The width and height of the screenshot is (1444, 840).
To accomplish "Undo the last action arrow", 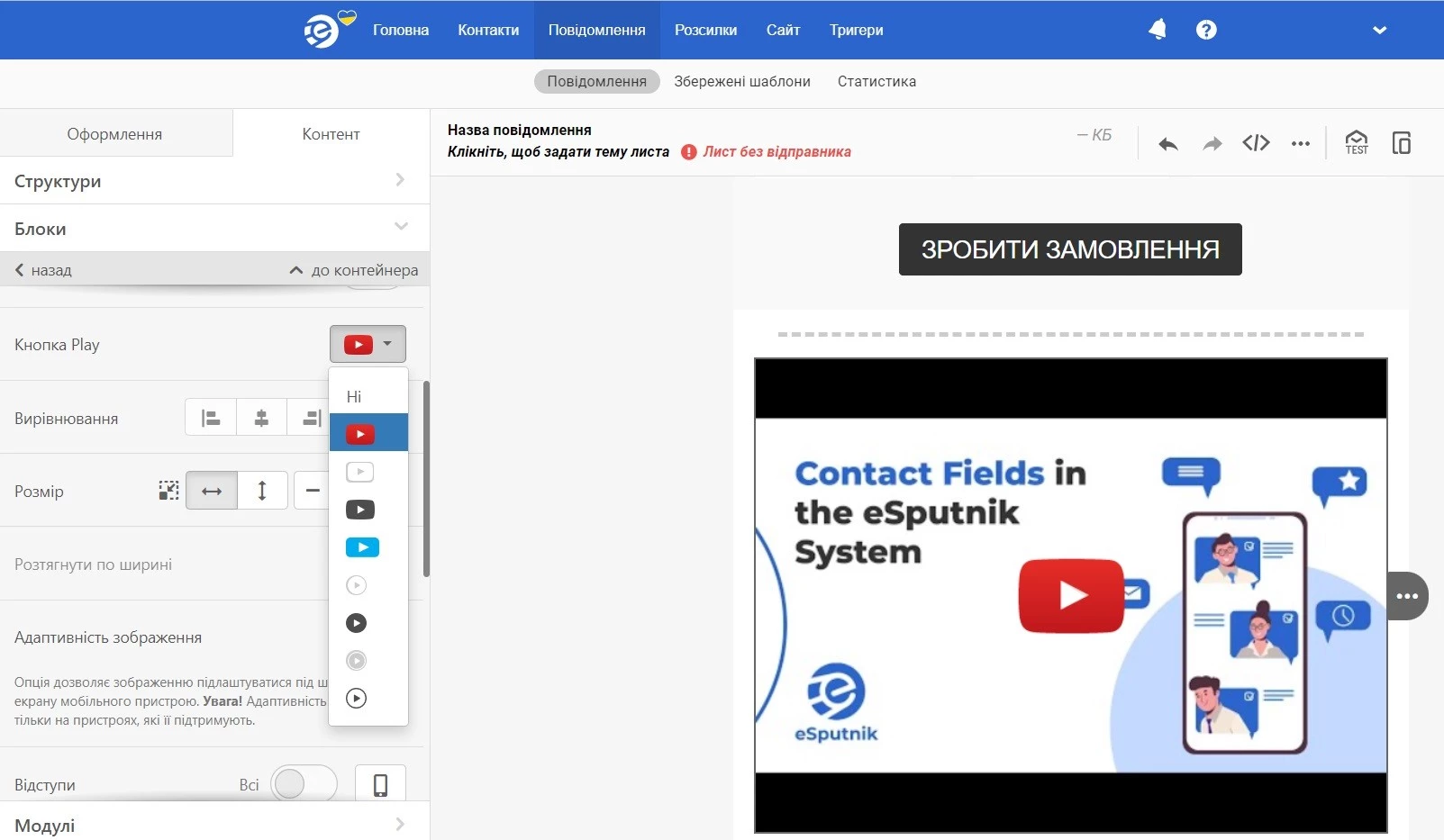I will click(1168, 143).
